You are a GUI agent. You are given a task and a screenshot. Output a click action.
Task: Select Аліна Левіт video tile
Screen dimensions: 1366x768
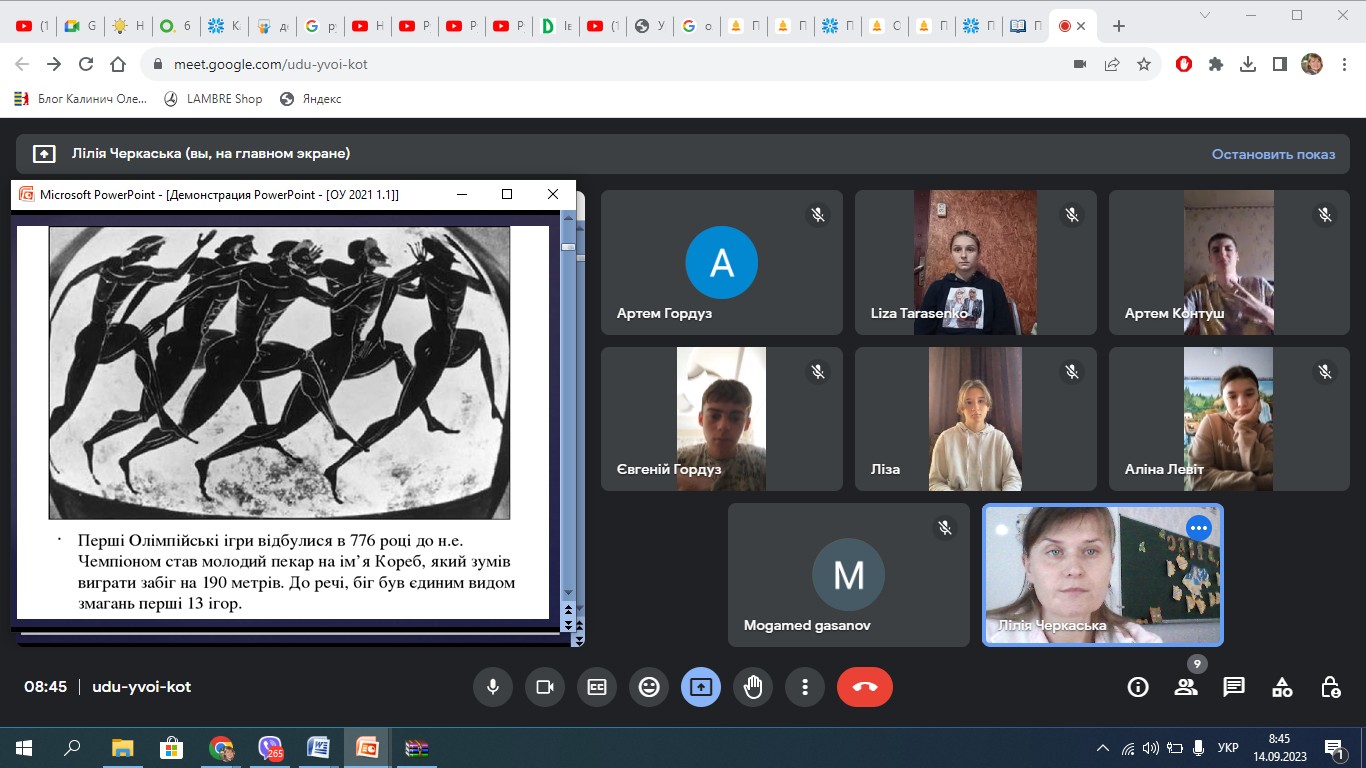[x=1229, y=419]
